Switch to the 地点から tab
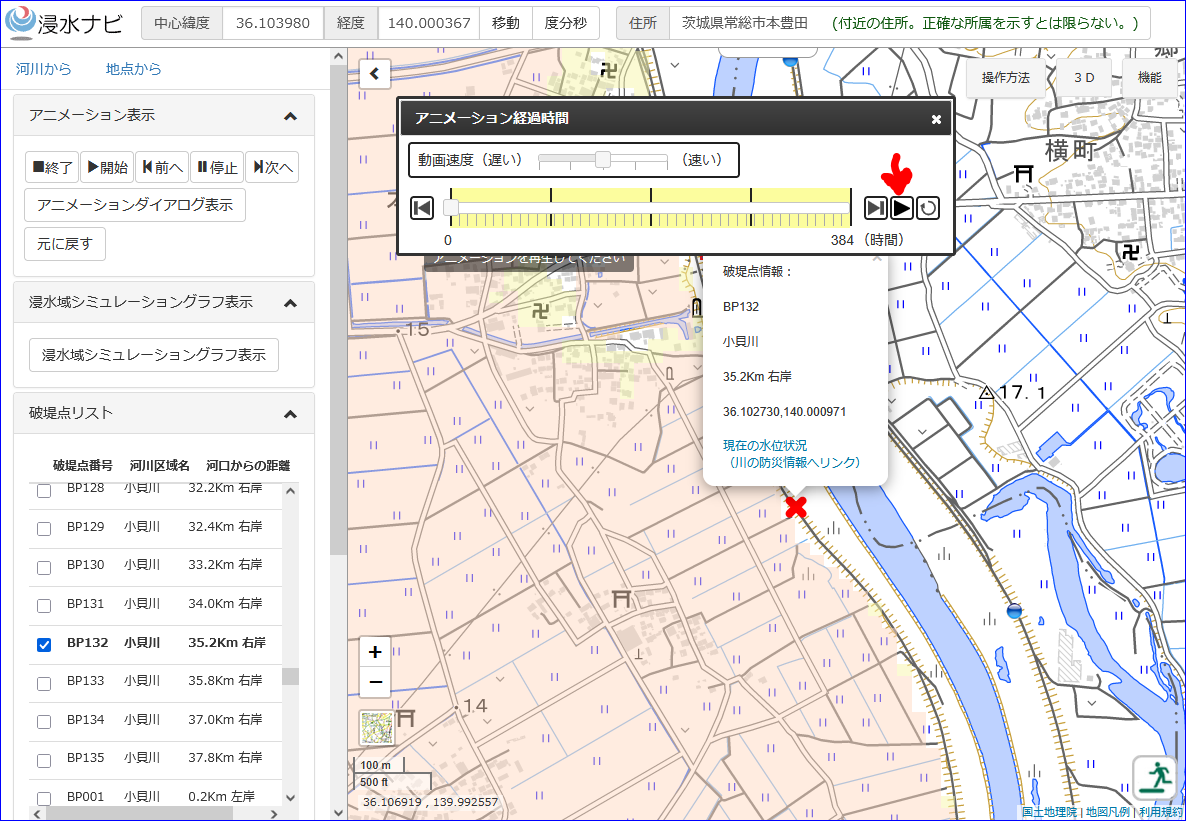 click(x=134, y=69)
